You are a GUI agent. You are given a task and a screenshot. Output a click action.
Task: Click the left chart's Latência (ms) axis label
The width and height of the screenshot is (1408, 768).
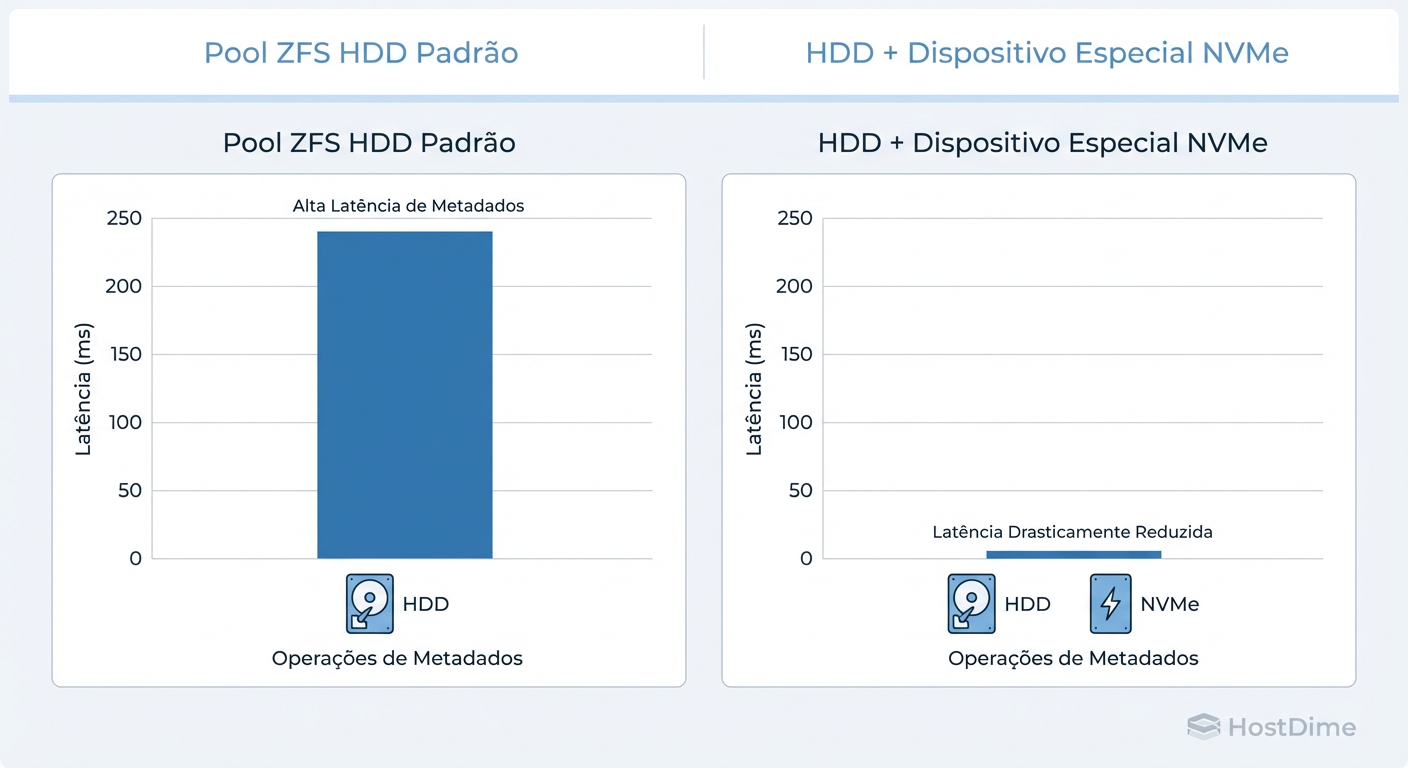[84, 389]
